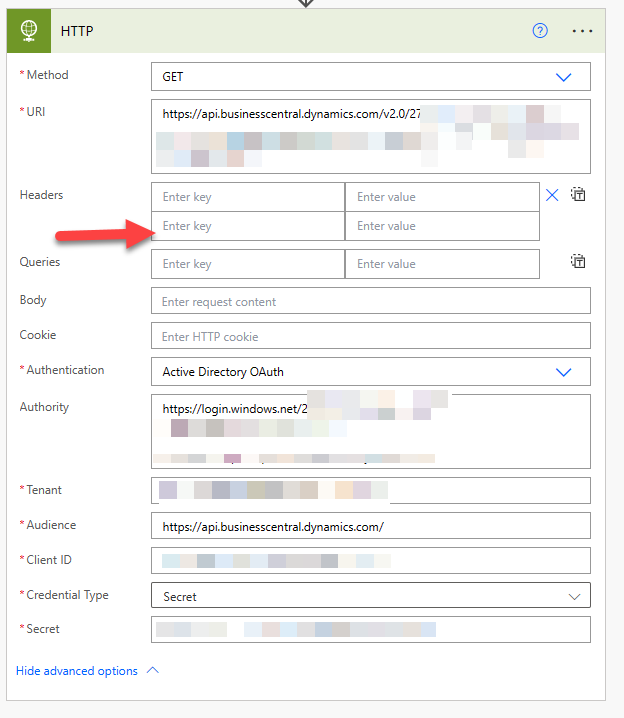Click the Queries value field
This screenshot has width=624, height=718.
pos(442,264)
